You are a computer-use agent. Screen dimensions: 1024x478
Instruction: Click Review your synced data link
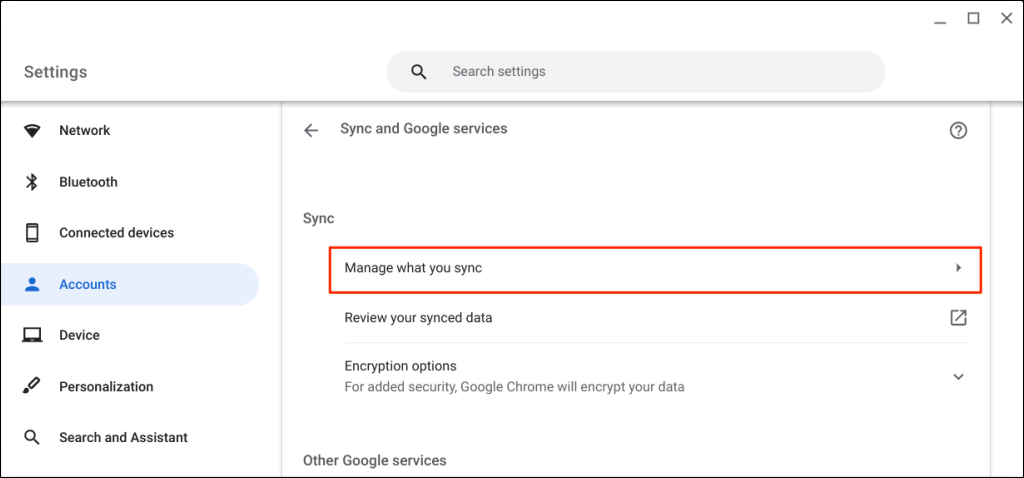(x=418, y=318)
